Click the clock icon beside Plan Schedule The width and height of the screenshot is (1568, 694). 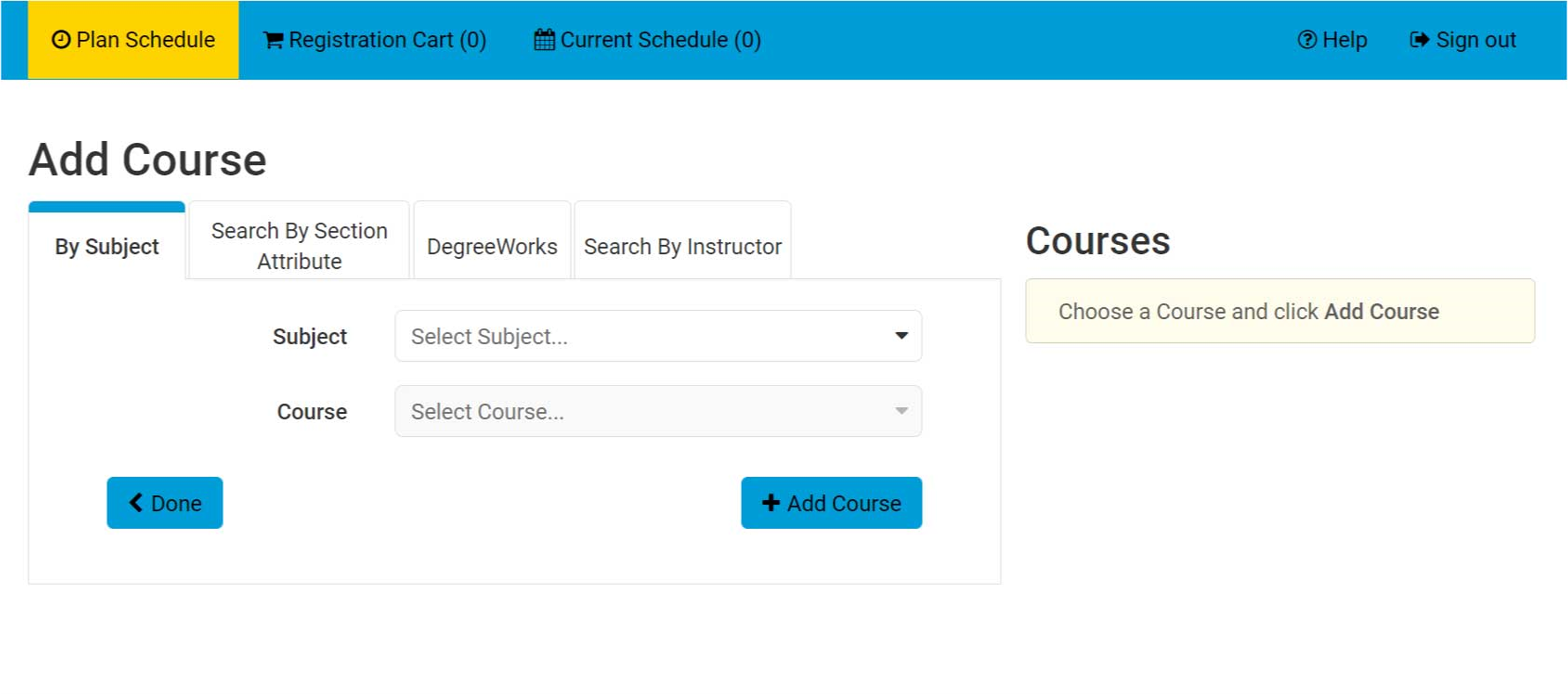pos(61,39)
